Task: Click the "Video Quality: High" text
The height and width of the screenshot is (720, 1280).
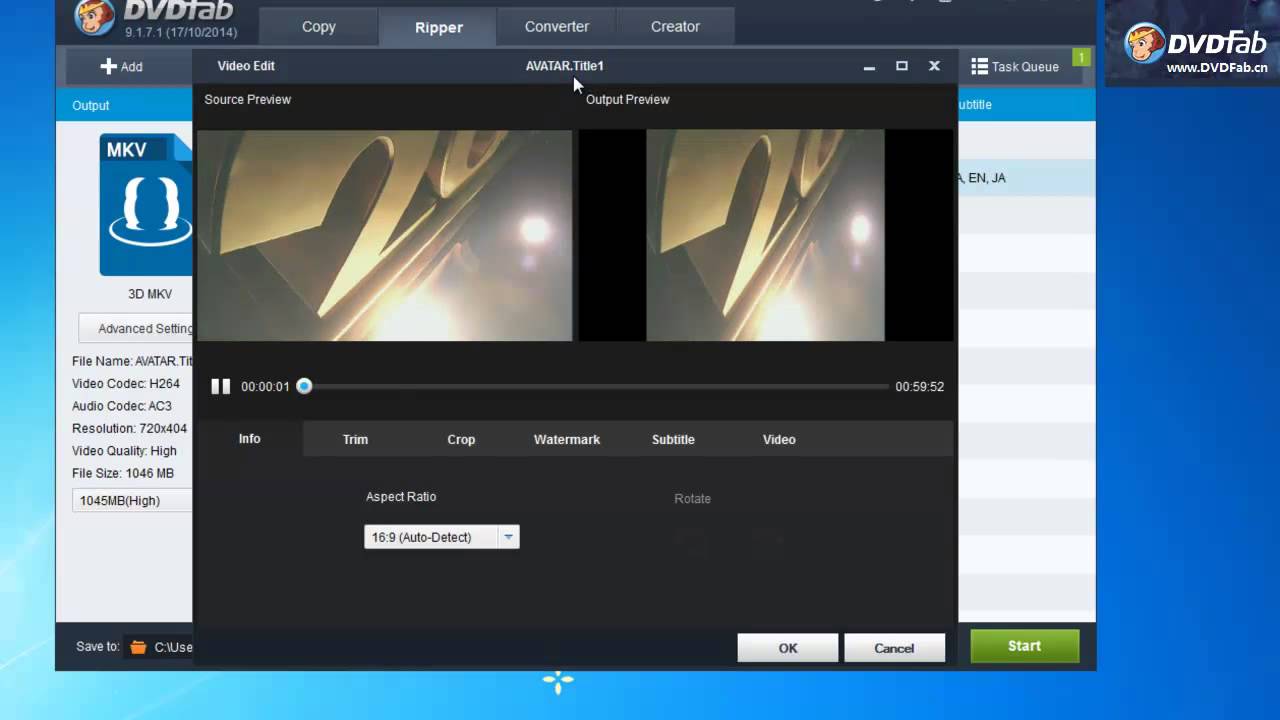Action: click(124, 451)
